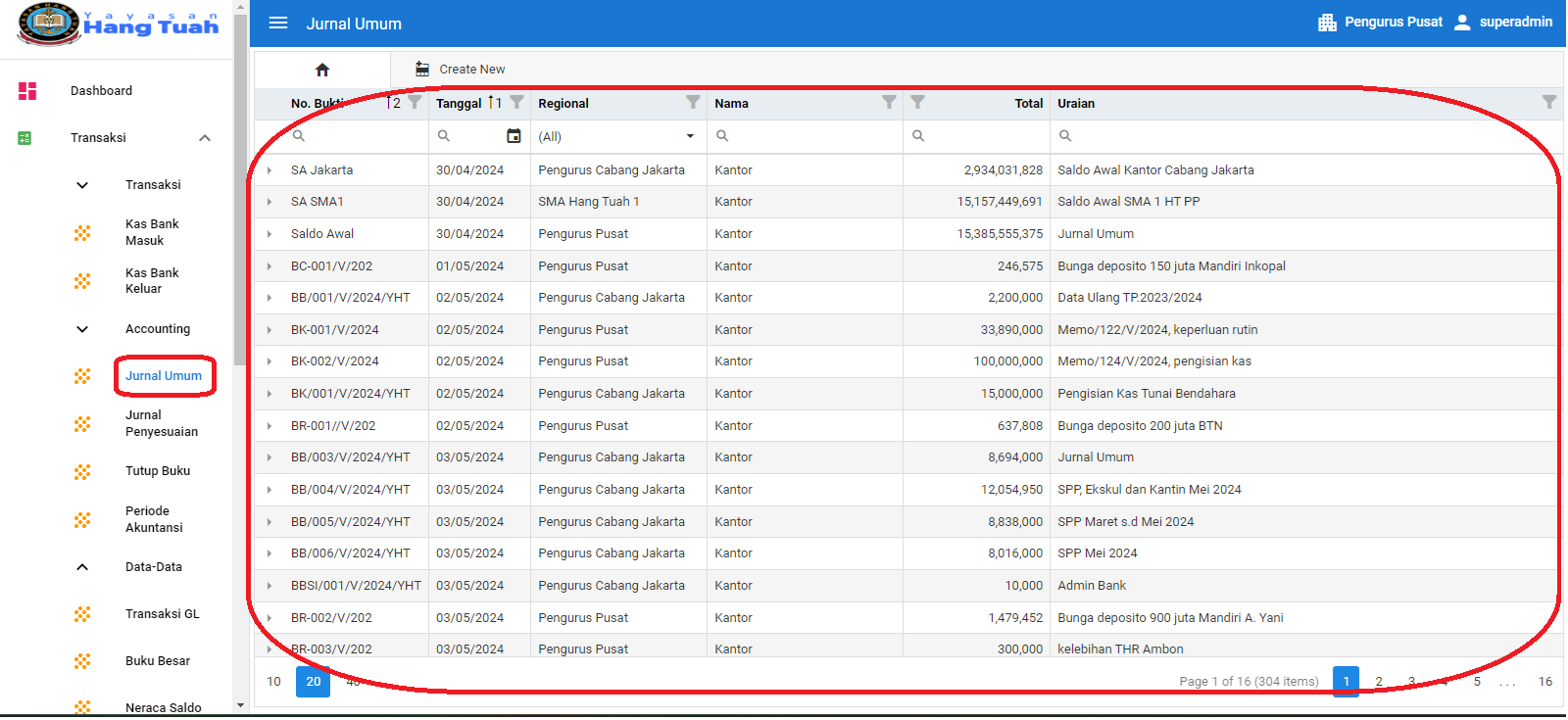Click the filter icon on Uraian column

point(1548,103)
